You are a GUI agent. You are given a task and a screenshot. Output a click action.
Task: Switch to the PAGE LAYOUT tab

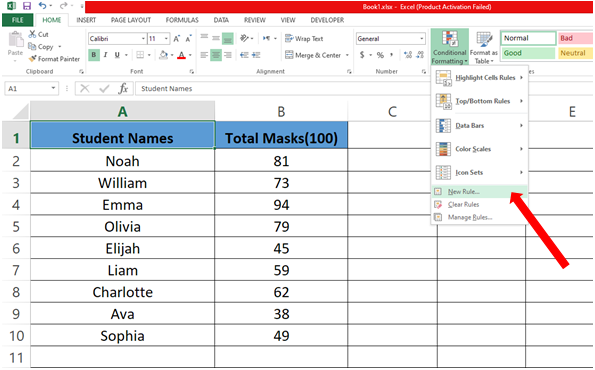[131, 20]
